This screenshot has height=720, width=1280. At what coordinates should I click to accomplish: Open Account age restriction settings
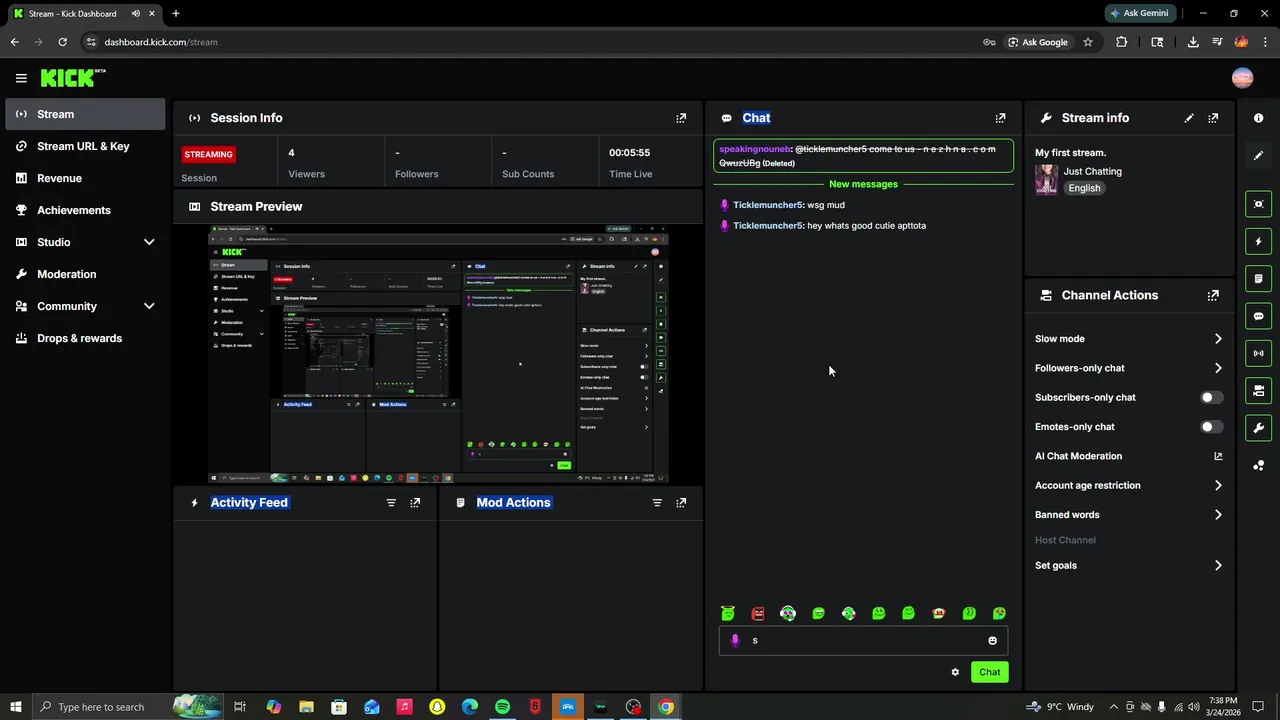pos(1129,486)
